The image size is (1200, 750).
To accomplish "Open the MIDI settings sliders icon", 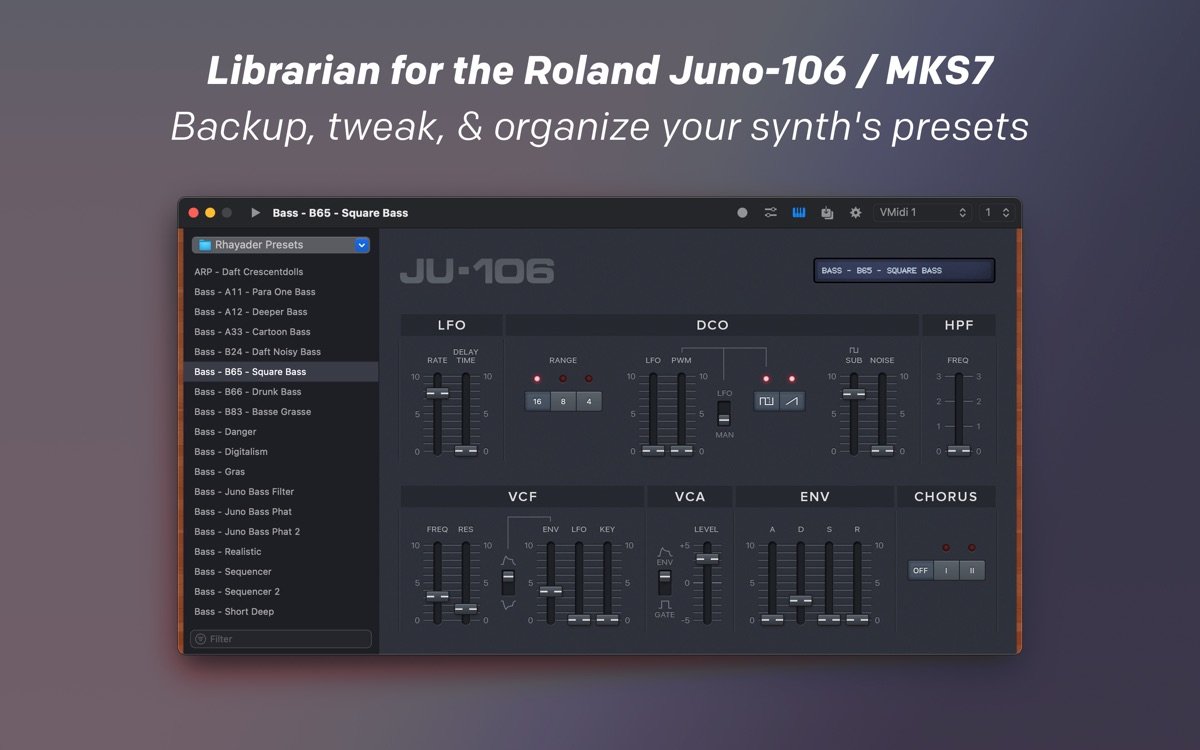I will click(x=770, y=212).
